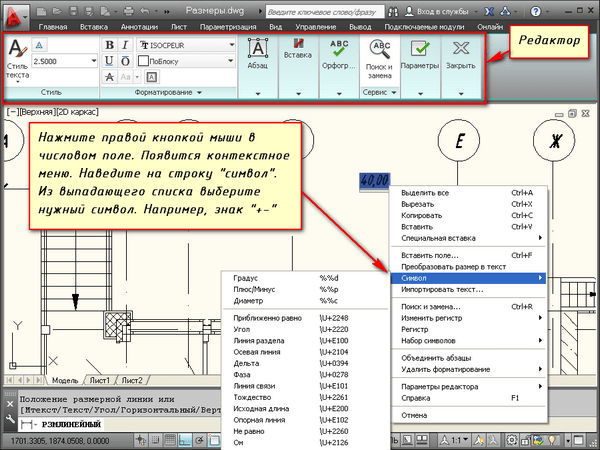This screenshot has width=600, height=450.
Task: Switch to the Управление ribbon tab
Action: [316, 27]
